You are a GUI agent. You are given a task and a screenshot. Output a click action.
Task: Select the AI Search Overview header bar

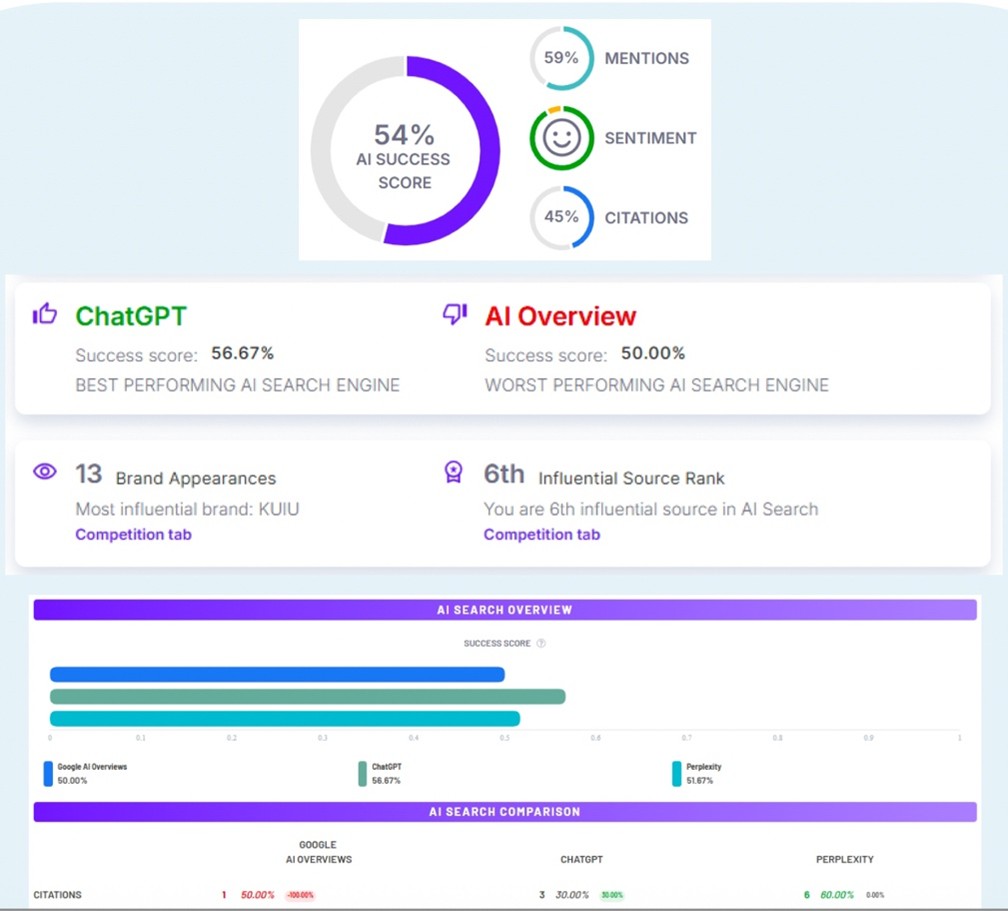(x=504, y=610)
